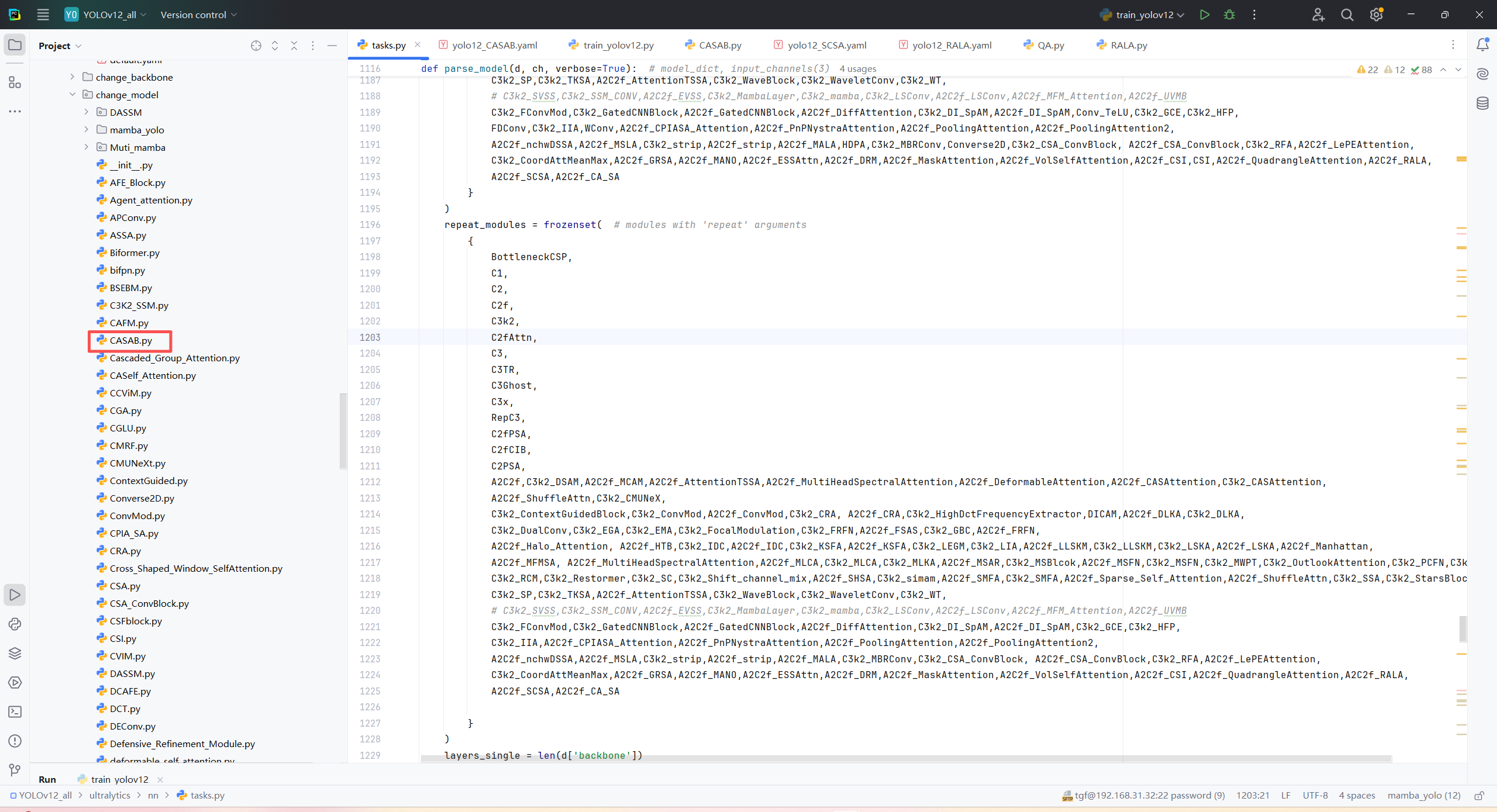Click Select Opened File crosshair icon
The height and width of the screenshot is (812, 1497).
(x=256, y=46)
